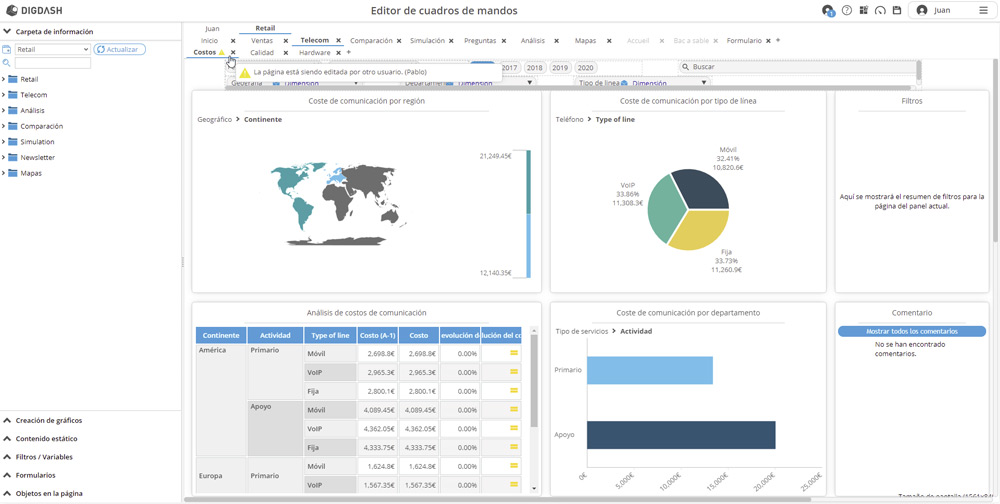Close the Formulario tab

[768, 41]
